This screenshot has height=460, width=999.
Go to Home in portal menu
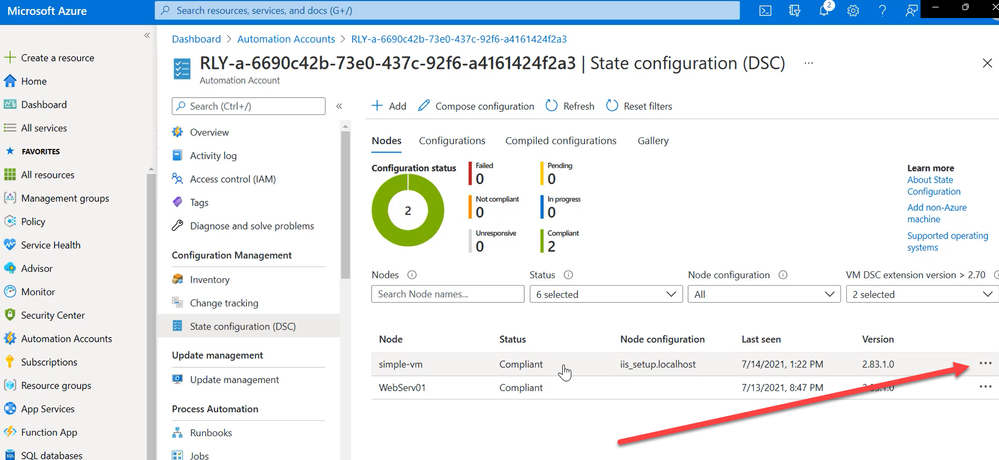pyautogui.click(x=34, y=81)
